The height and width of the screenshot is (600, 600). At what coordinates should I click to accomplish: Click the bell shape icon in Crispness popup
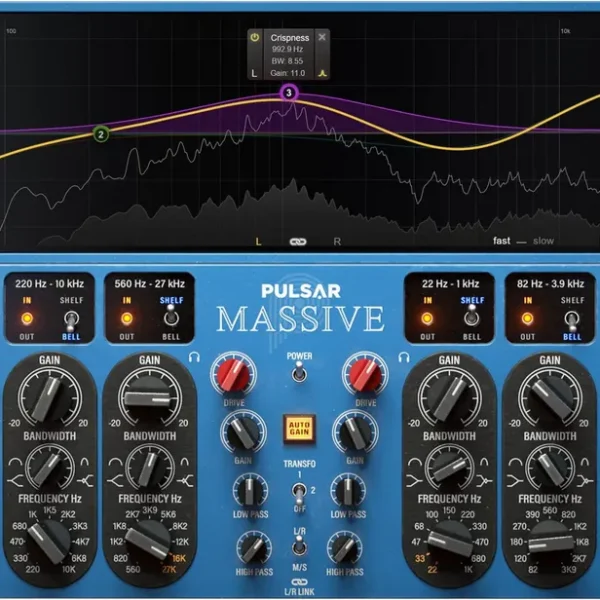(x=323, y=73)
